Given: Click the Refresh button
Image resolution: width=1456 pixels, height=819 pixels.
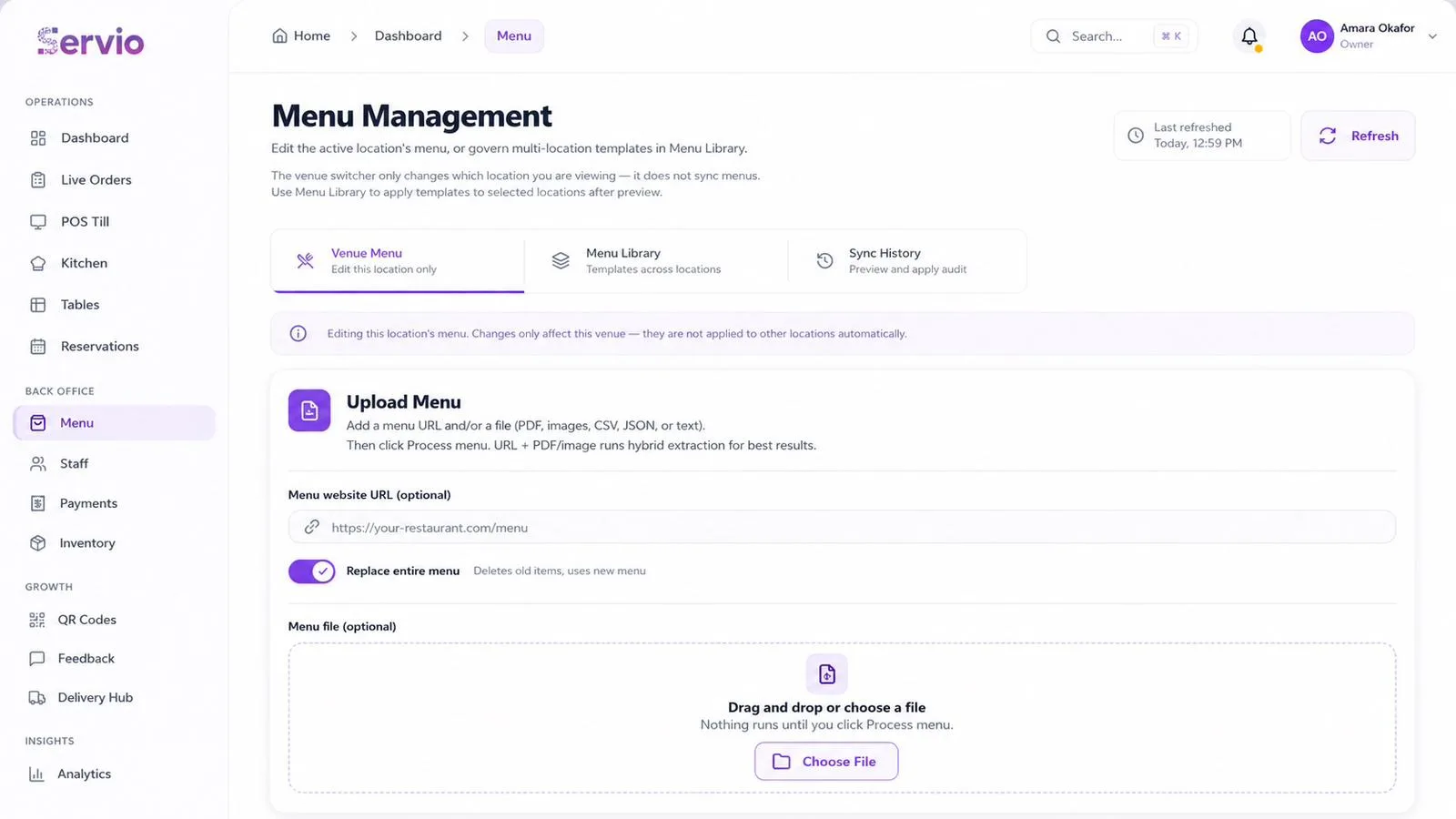Looking at the screenshot, I should coord(1358,136).
